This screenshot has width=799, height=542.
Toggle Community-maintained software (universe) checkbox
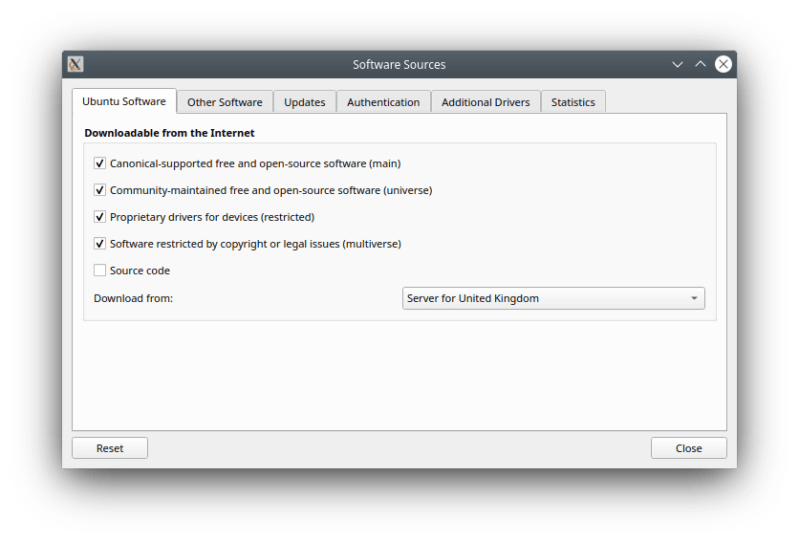[x=99, y=190]
